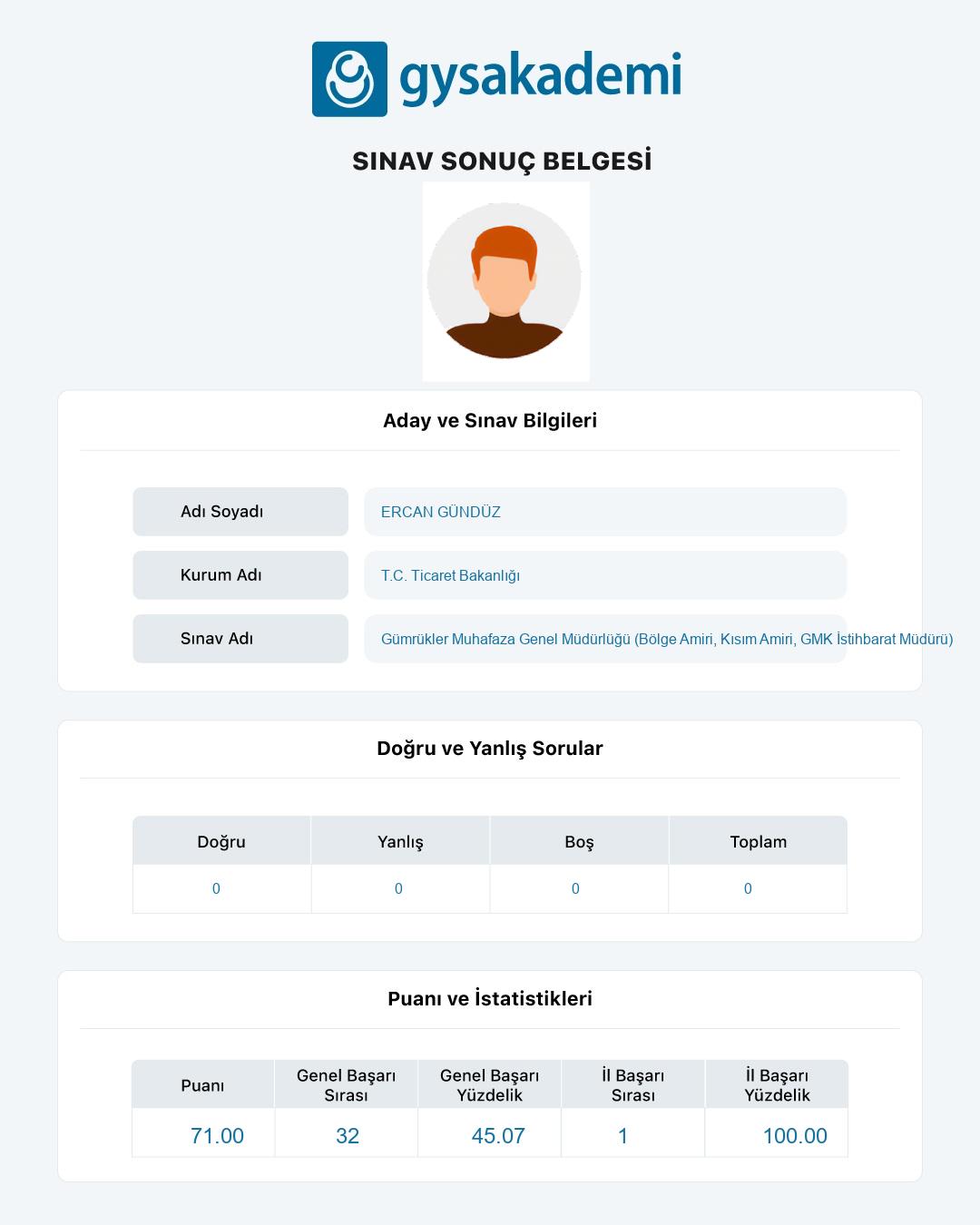The image size is (980, 1225).
Task: Click the İl Başarı Sırası value 1
Action: [x=623, y=1135]
